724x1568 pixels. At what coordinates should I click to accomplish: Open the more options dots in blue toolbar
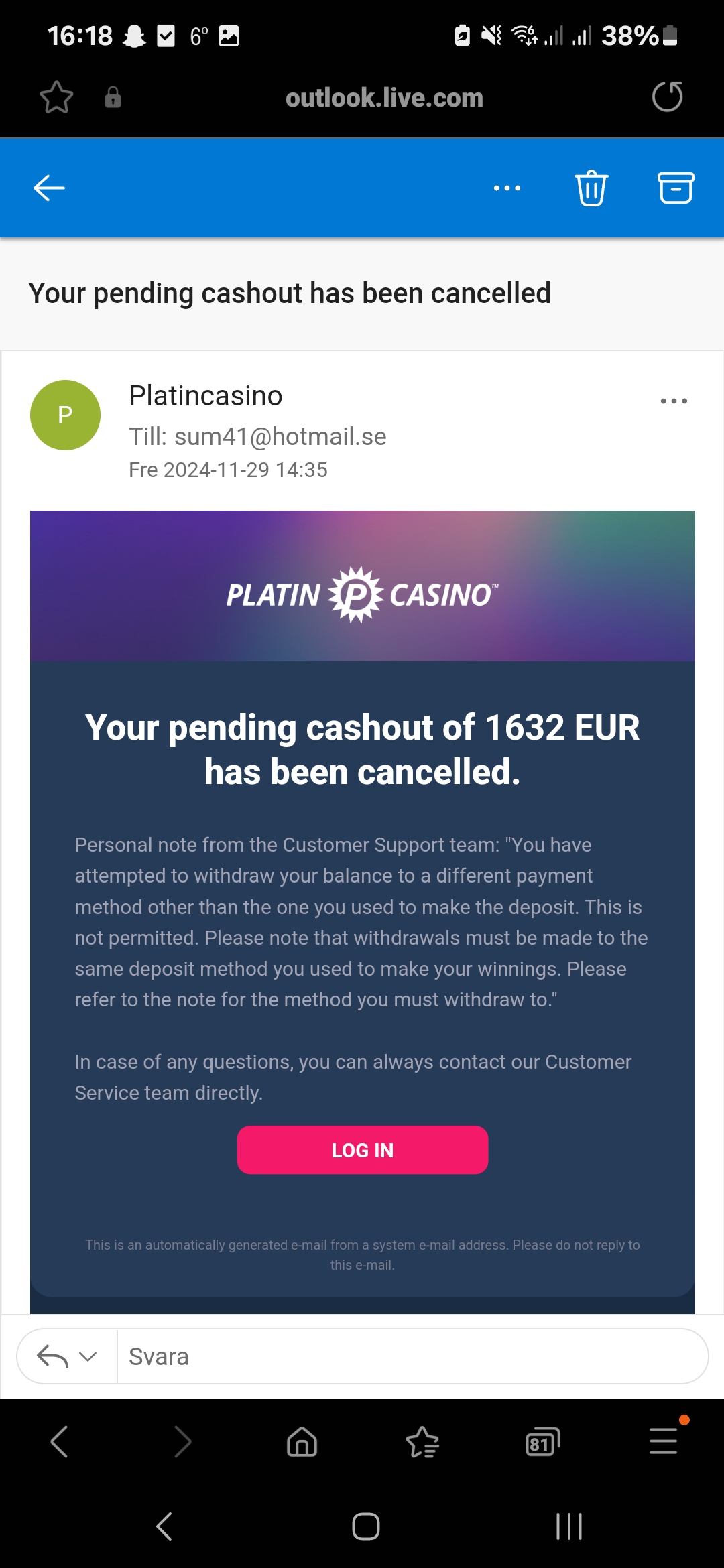(x=507, y=188)
